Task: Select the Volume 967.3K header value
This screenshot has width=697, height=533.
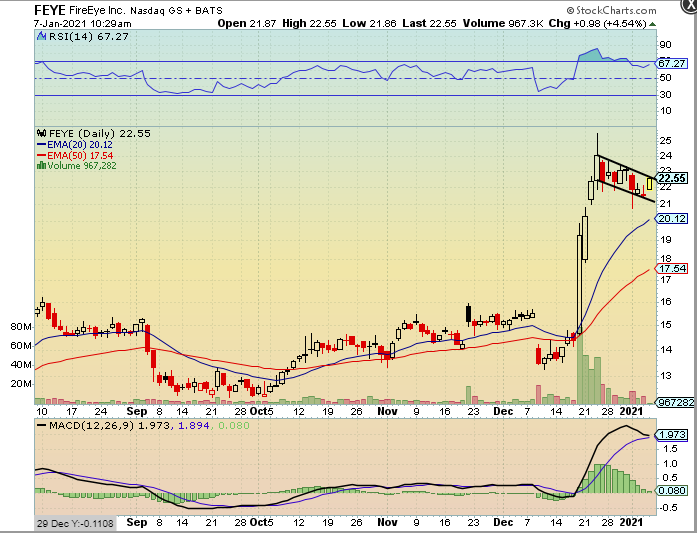Action: coord(503,24)
